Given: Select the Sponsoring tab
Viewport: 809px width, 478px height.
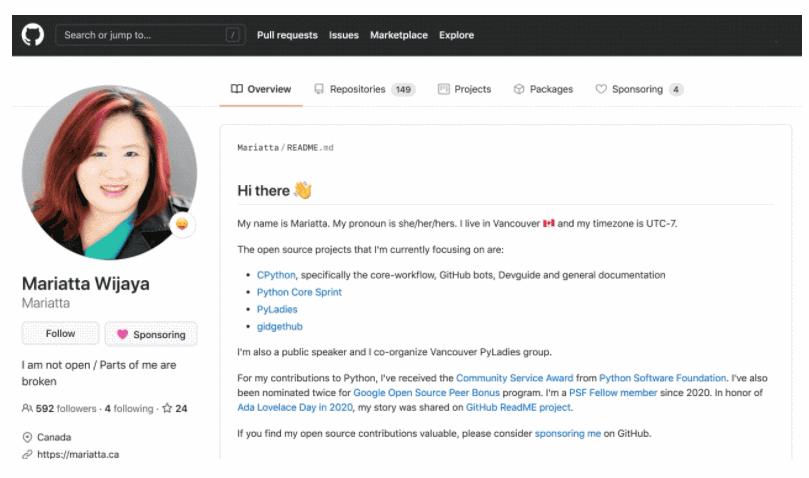Looking at the screenshot, I should 639,89.
